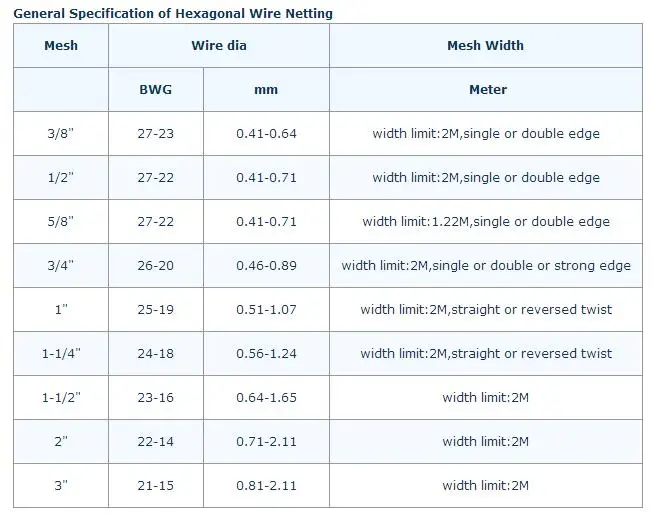654x520 pixels.
Task: Select the 3/4" mesh cell
Action: pos(61,266)
